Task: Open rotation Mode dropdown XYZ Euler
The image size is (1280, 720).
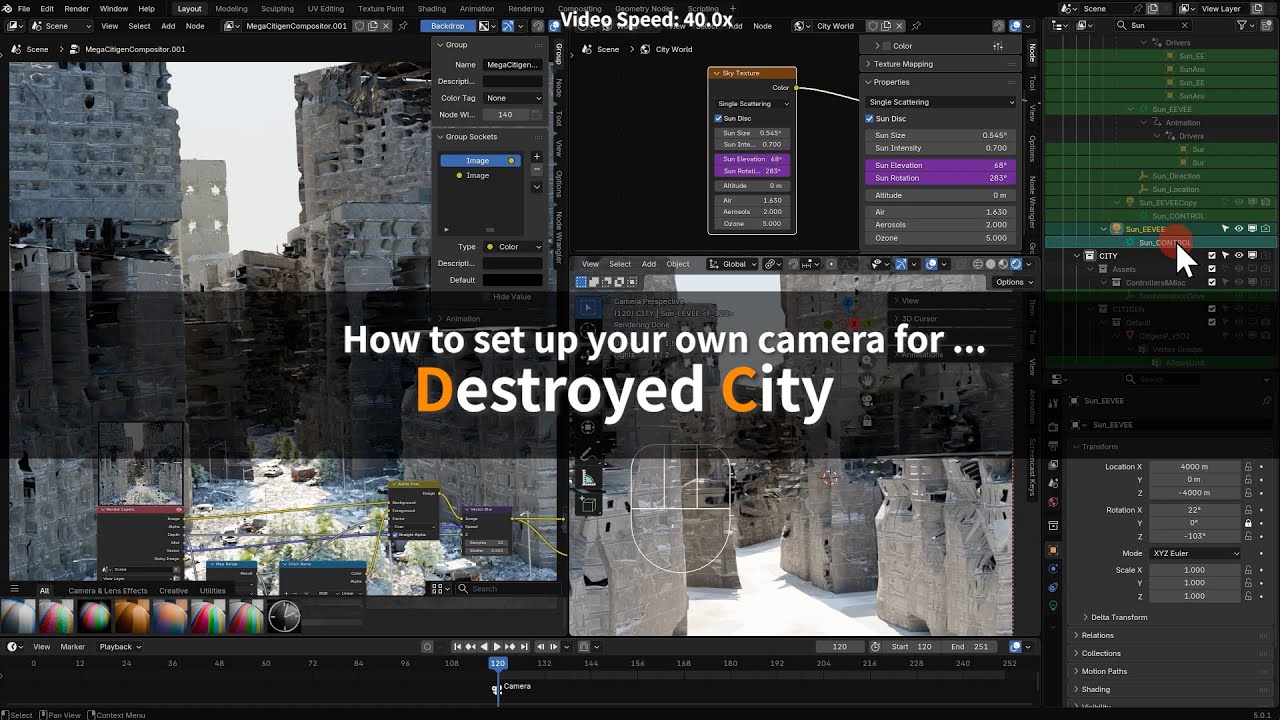Action: click(1195, 553)
